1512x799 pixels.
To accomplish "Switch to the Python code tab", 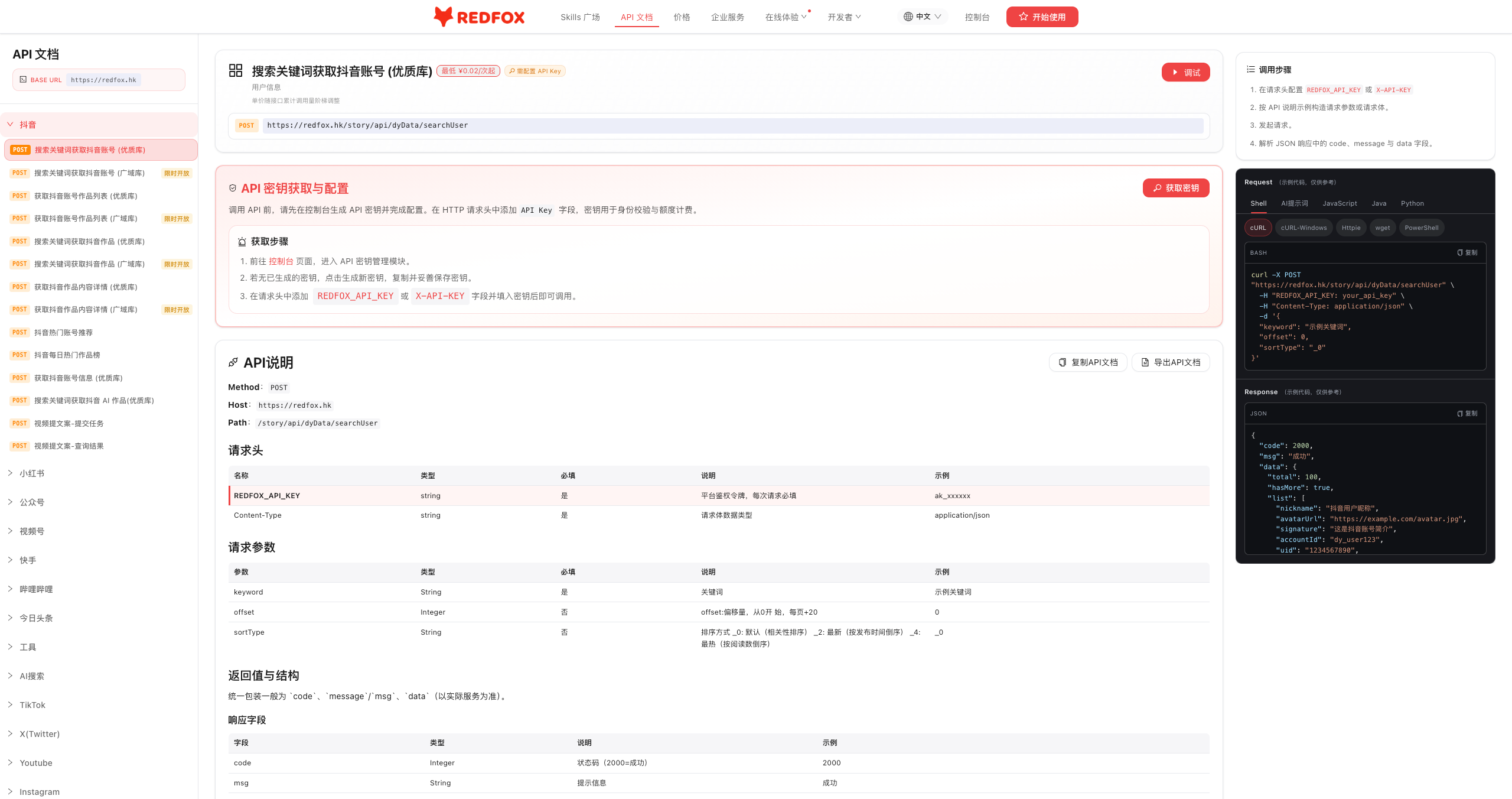I will click(1412, 203).
